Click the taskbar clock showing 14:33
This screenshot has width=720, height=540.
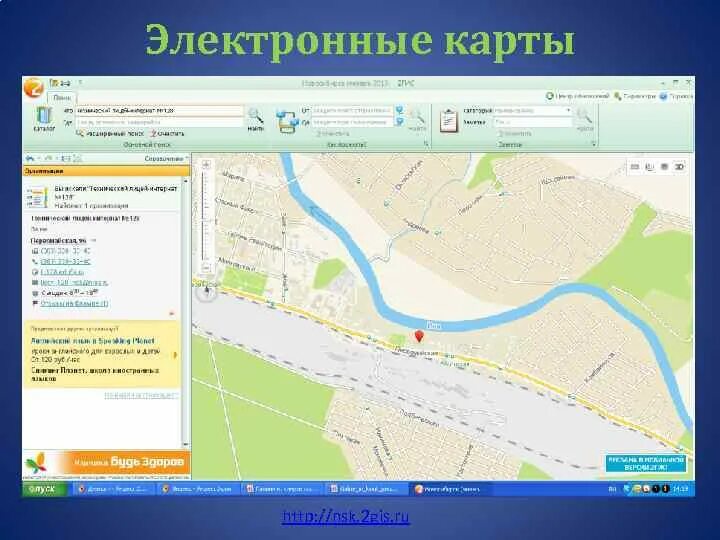pos(680,489)
